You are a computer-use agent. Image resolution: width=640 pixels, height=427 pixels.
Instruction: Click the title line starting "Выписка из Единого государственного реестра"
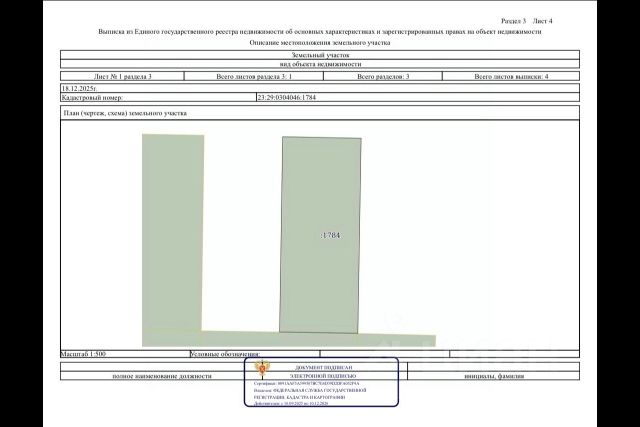[x=320, y=31]
